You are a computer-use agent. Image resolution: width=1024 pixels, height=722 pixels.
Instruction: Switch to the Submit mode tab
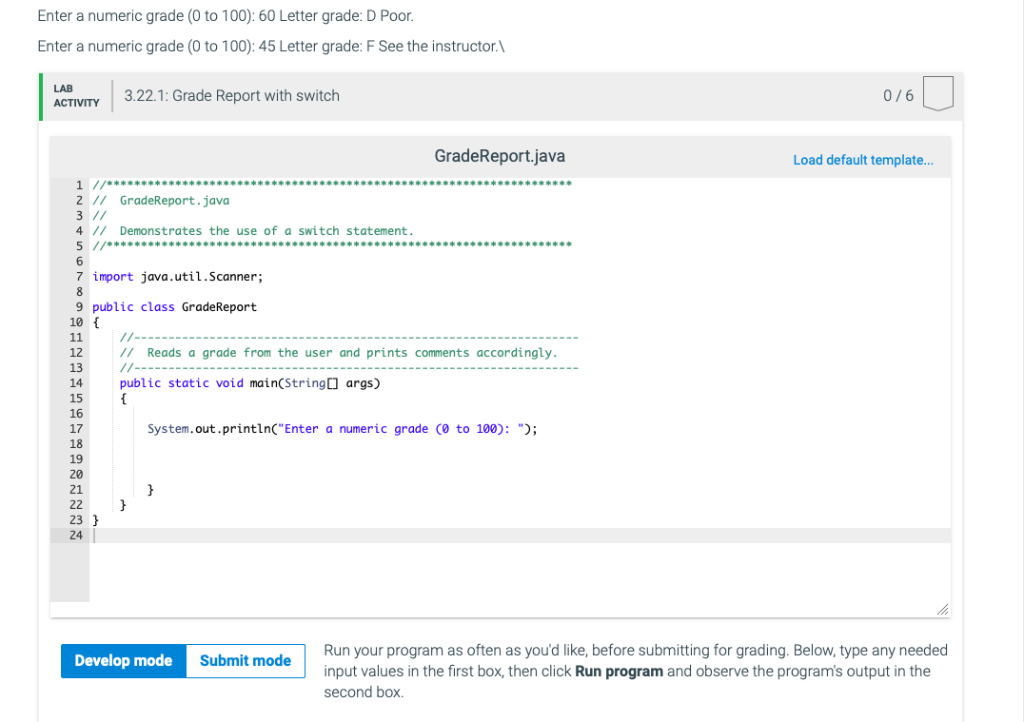[x=244, y=660]
